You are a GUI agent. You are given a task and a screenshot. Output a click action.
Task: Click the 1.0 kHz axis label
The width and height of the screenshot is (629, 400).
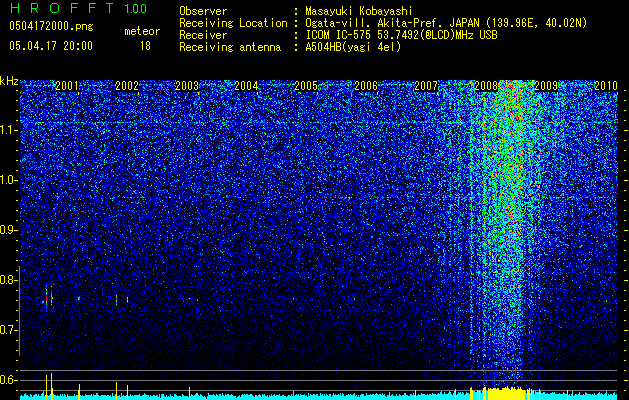[x=8, y=180]
